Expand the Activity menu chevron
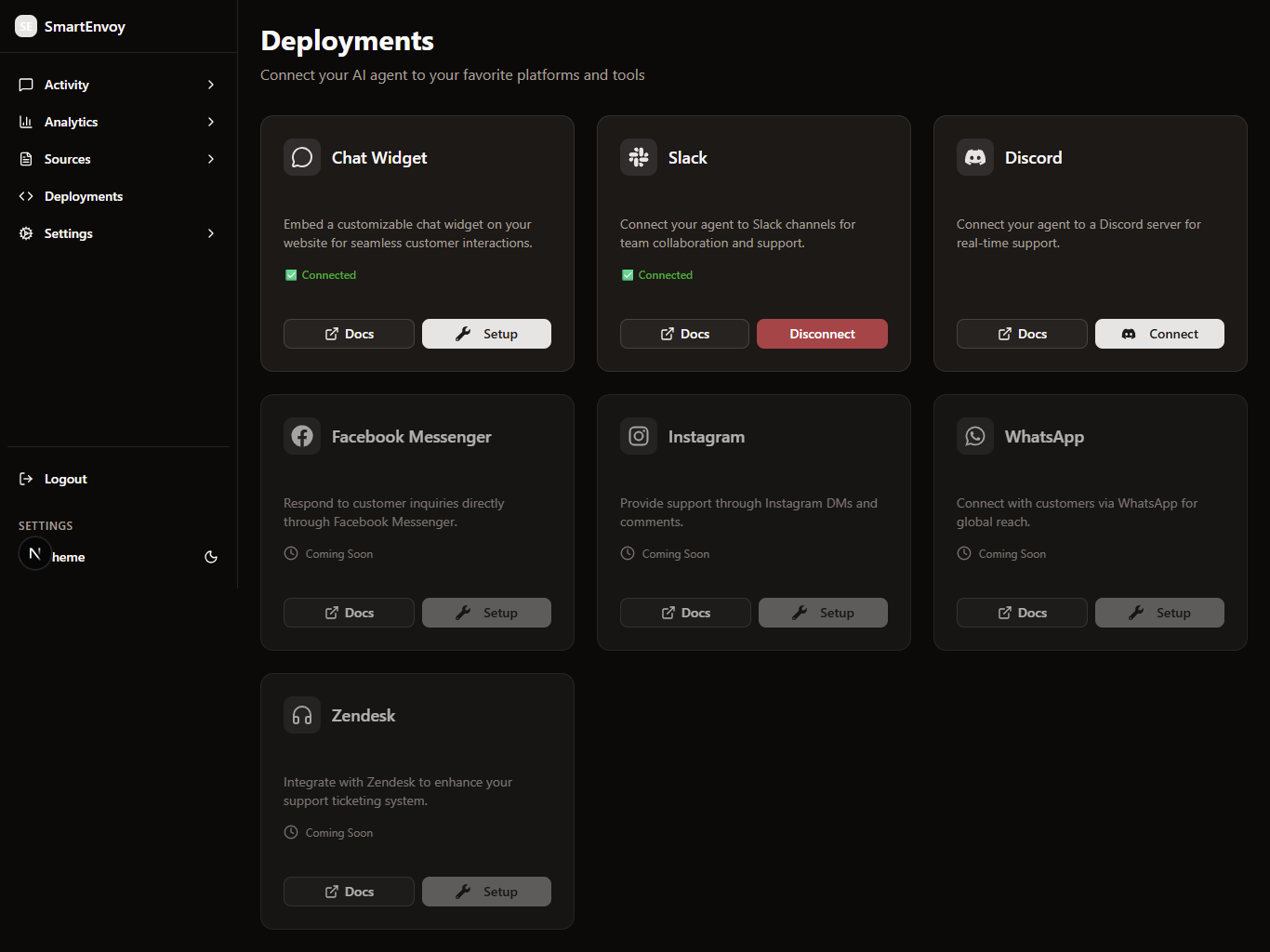 coord(211,85)
